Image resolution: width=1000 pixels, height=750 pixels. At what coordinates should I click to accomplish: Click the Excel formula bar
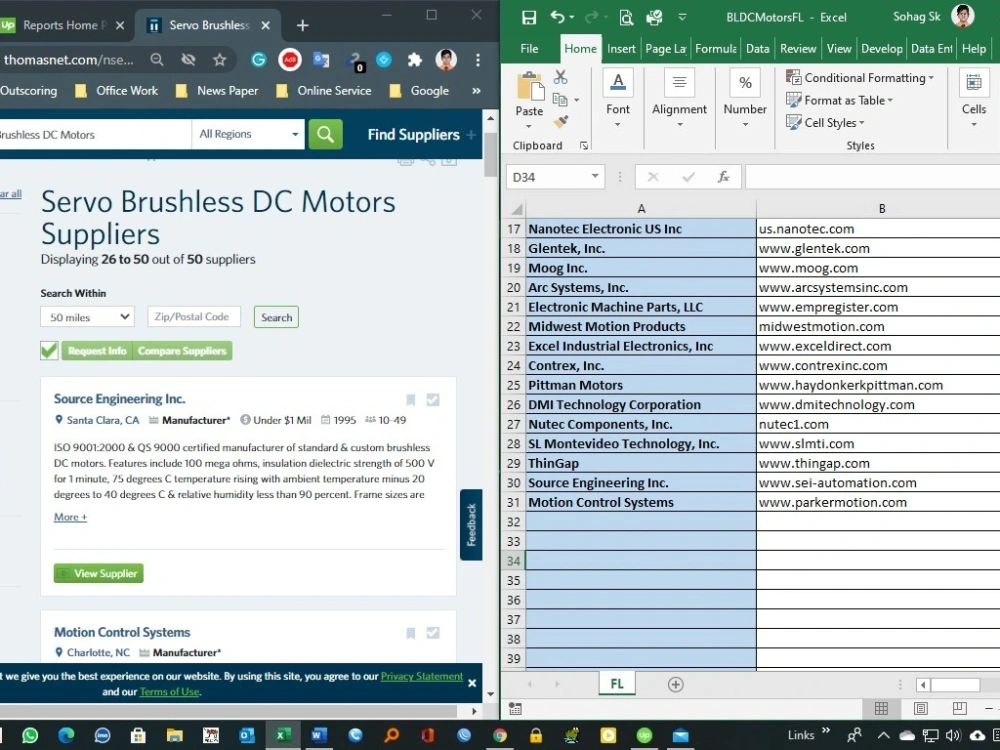[872, 177]
